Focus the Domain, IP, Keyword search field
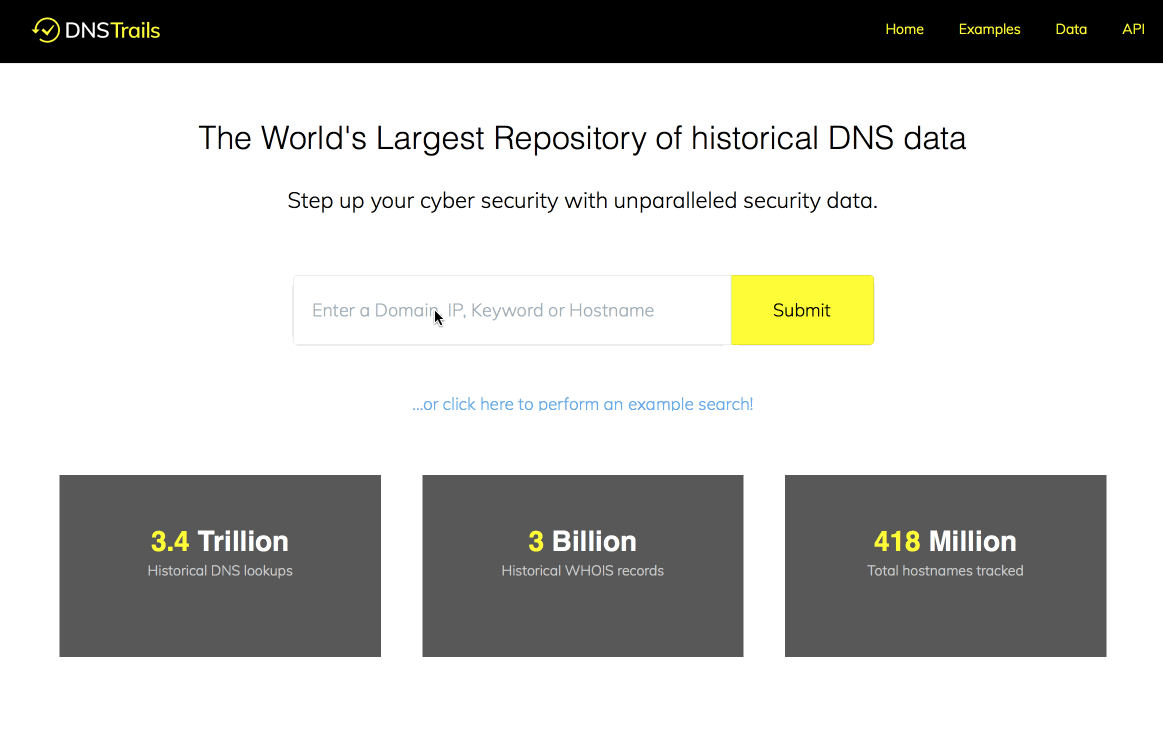Image resolution: width=1163 pixels, height=729 pixels. point(513,310)
